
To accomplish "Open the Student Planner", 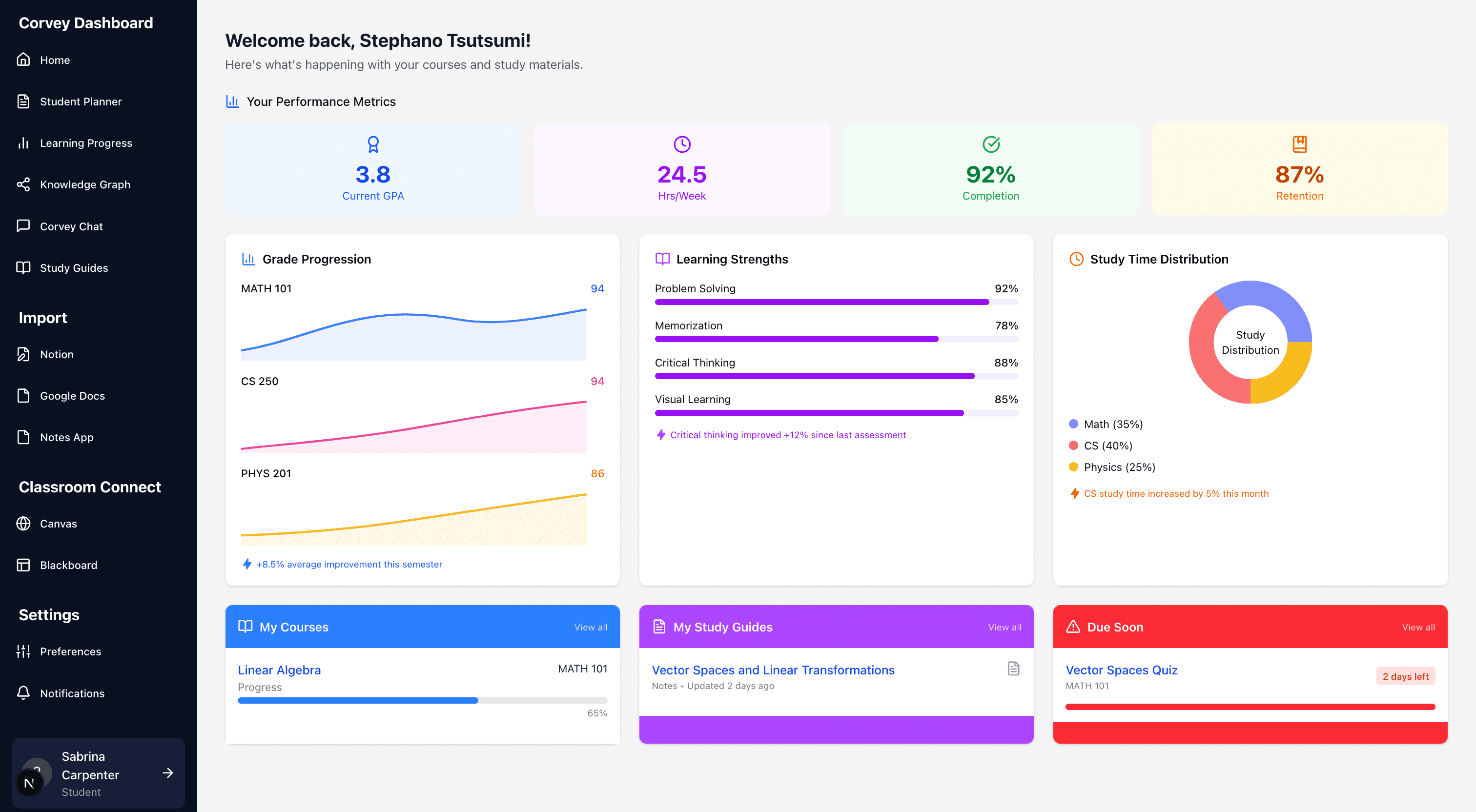I will 81,101.
